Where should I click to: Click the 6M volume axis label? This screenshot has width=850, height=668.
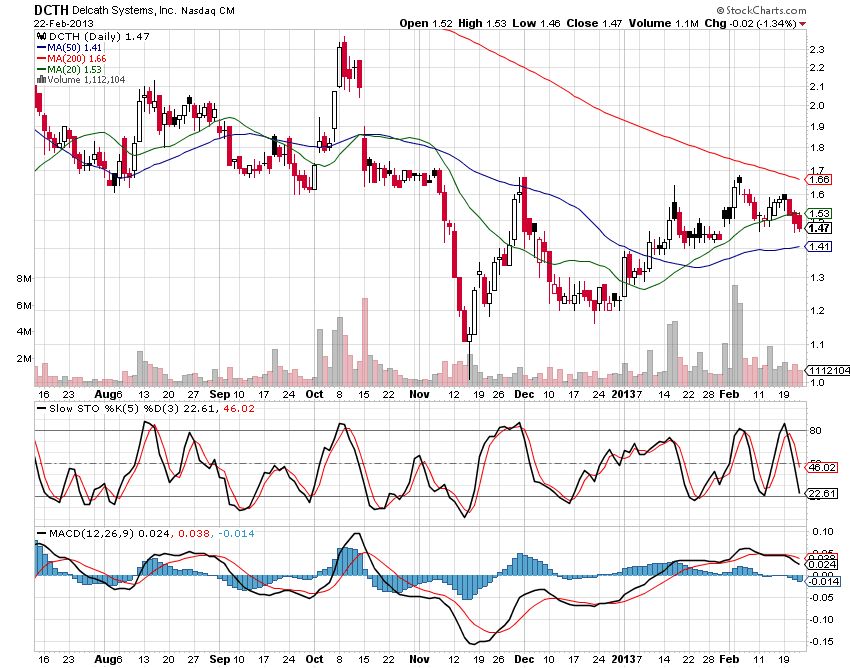24,305
